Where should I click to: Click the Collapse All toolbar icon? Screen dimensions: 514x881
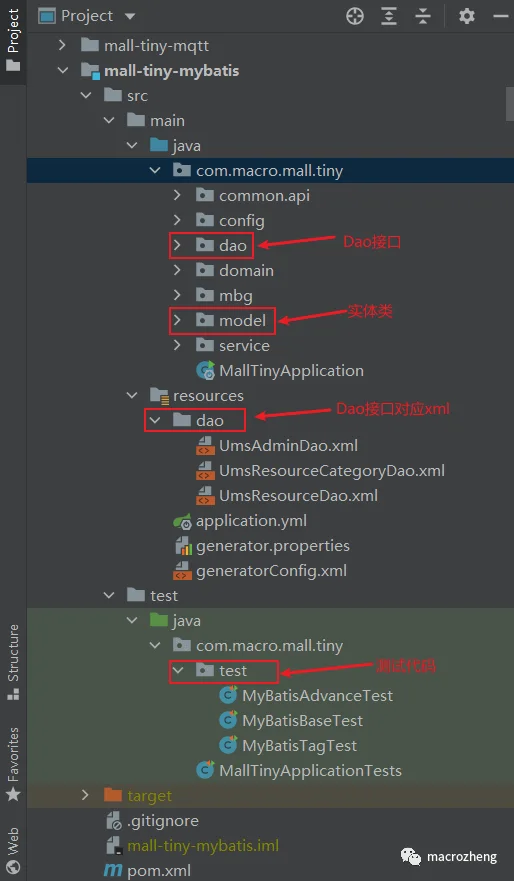pos(422,16)
